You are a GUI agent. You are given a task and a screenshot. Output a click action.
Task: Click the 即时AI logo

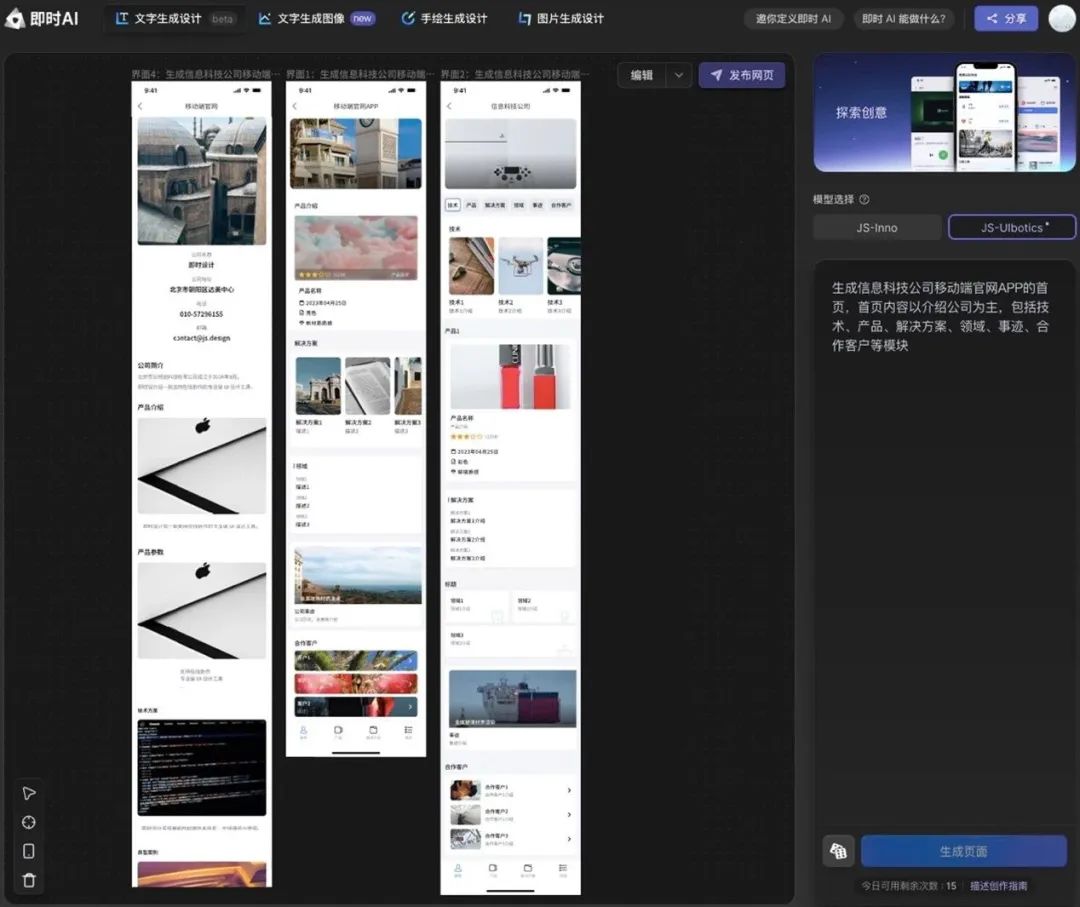coord(41,17)
